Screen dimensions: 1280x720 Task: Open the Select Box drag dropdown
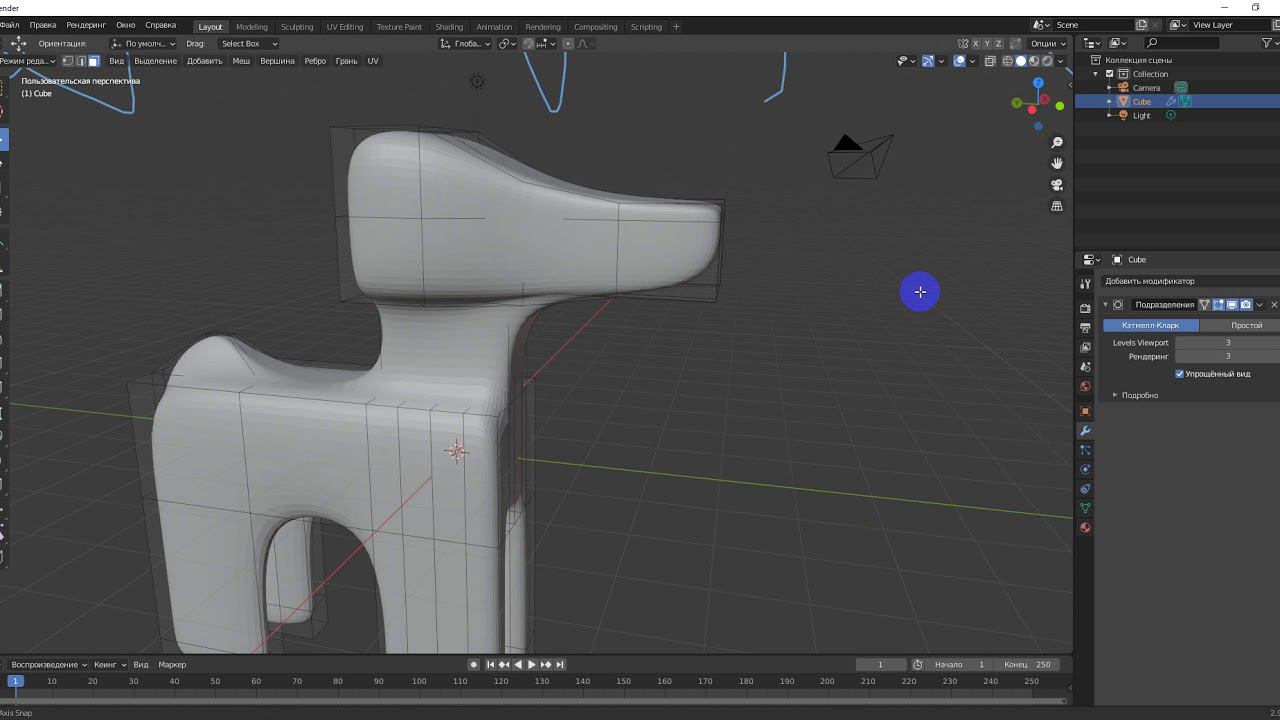[x=248, y=44]
